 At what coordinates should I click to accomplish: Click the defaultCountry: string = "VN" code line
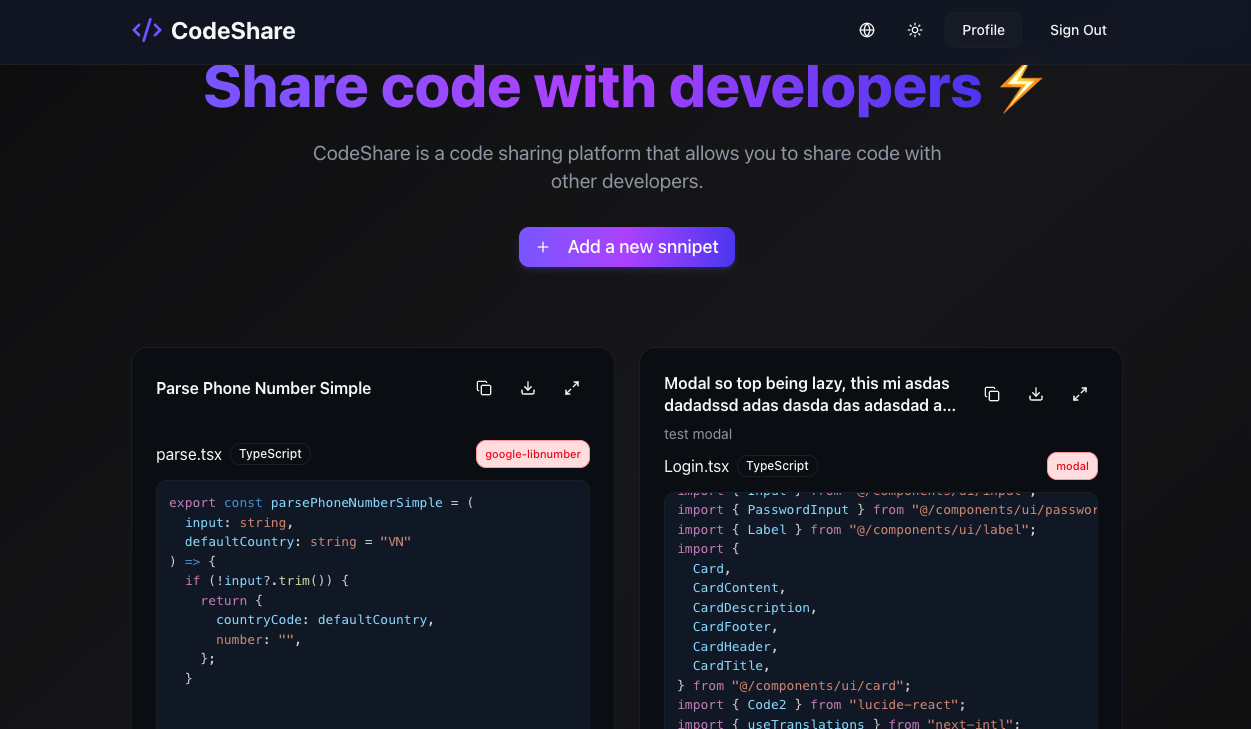point(298,542)
